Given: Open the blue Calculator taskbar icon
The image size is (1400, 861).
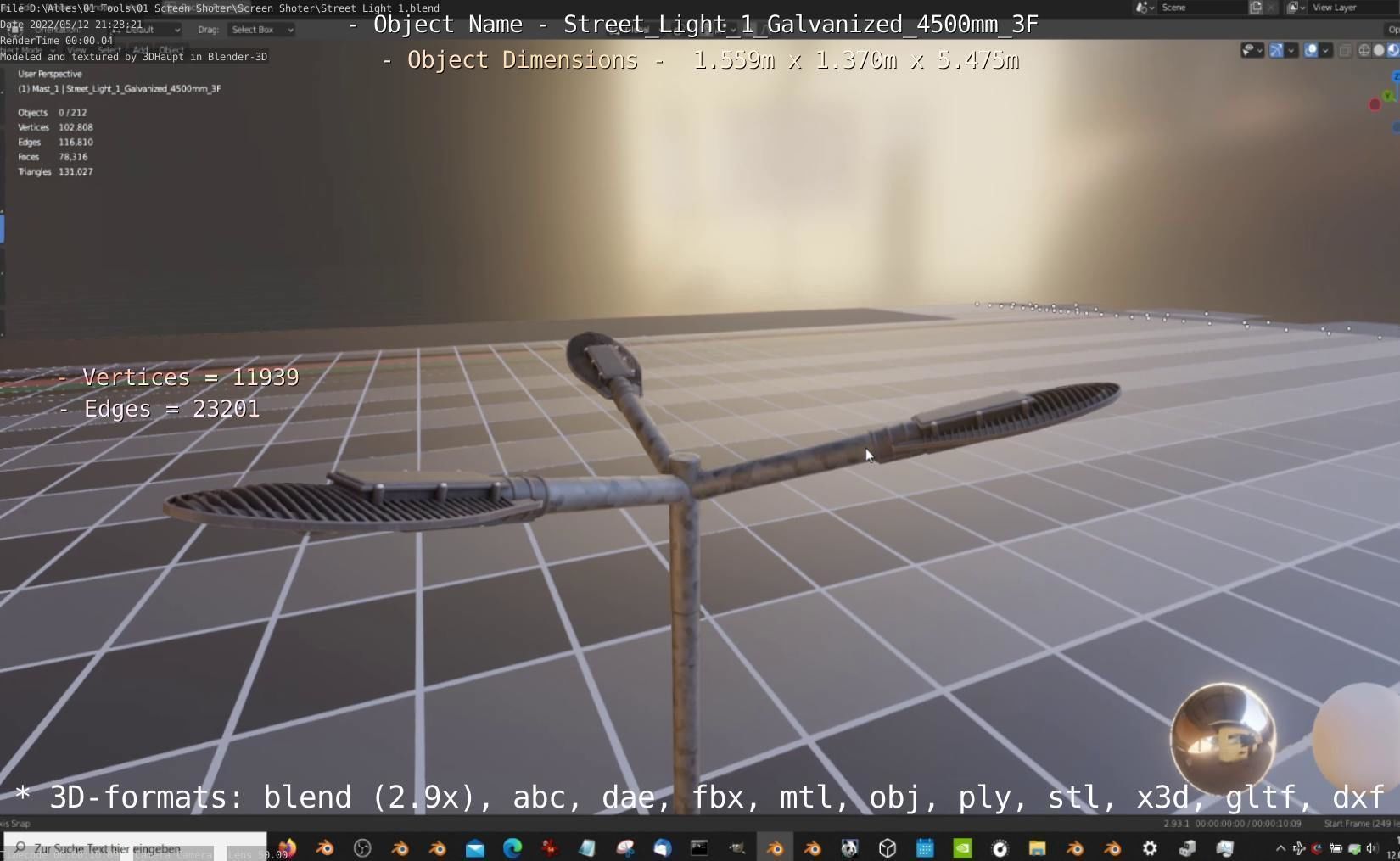Looking at the screenshot, I should 925,847.
